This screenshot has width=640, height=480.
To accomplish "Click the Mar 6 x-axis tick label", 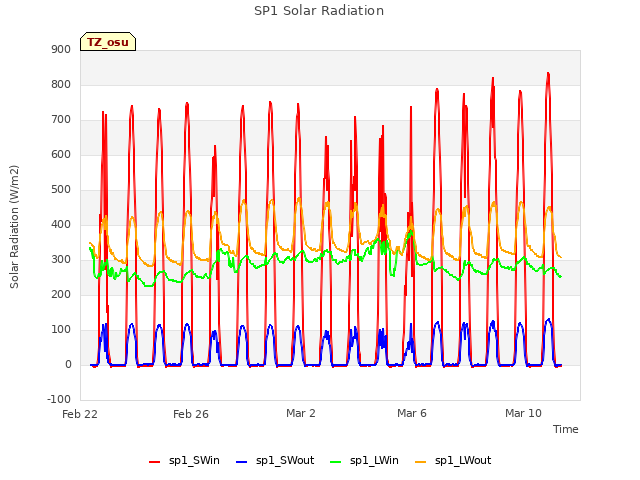I will point(412,413).
